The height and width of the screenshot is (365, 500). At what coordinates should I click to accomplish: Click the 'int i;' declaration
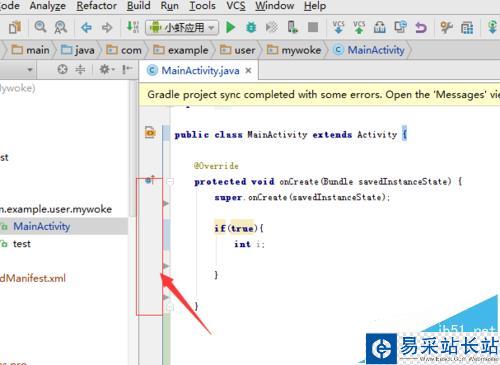pyautogui.click(x=249, y=244)
